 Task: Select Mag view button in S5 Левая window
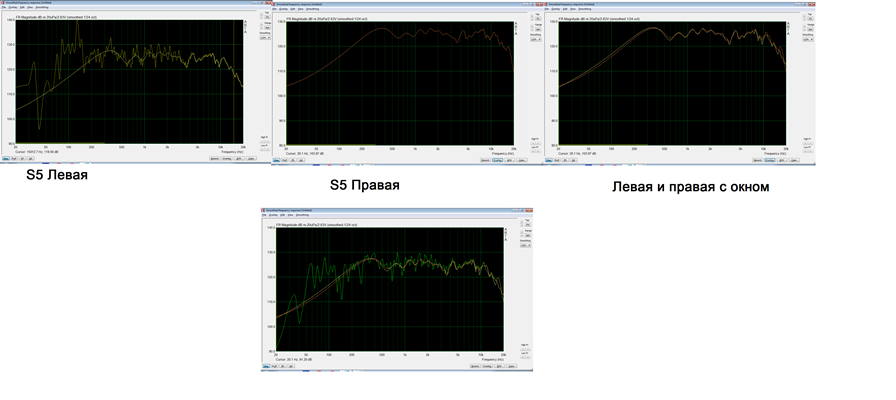[x=5, y=158]
